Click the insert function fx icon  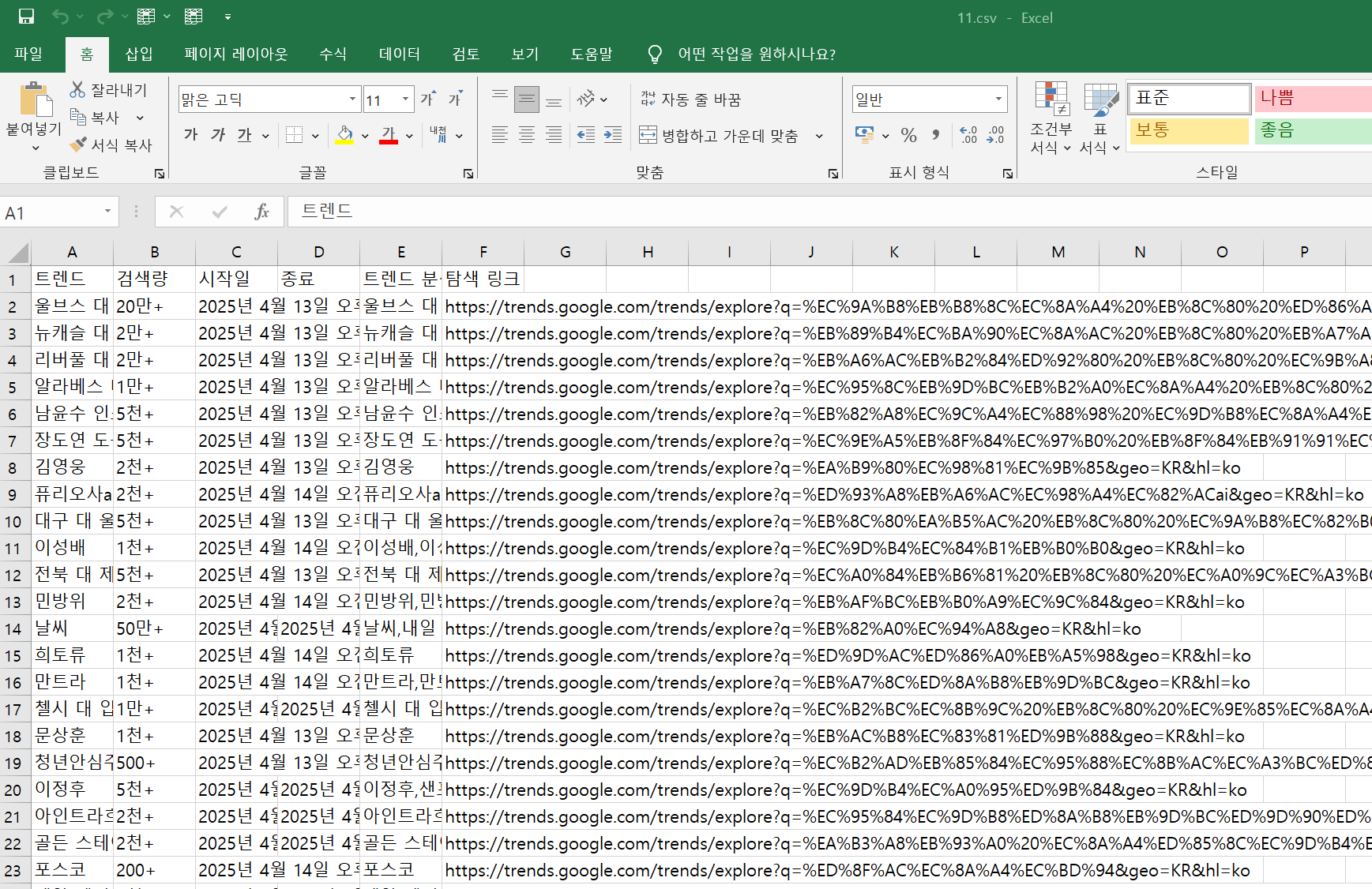tap(262, 212)
